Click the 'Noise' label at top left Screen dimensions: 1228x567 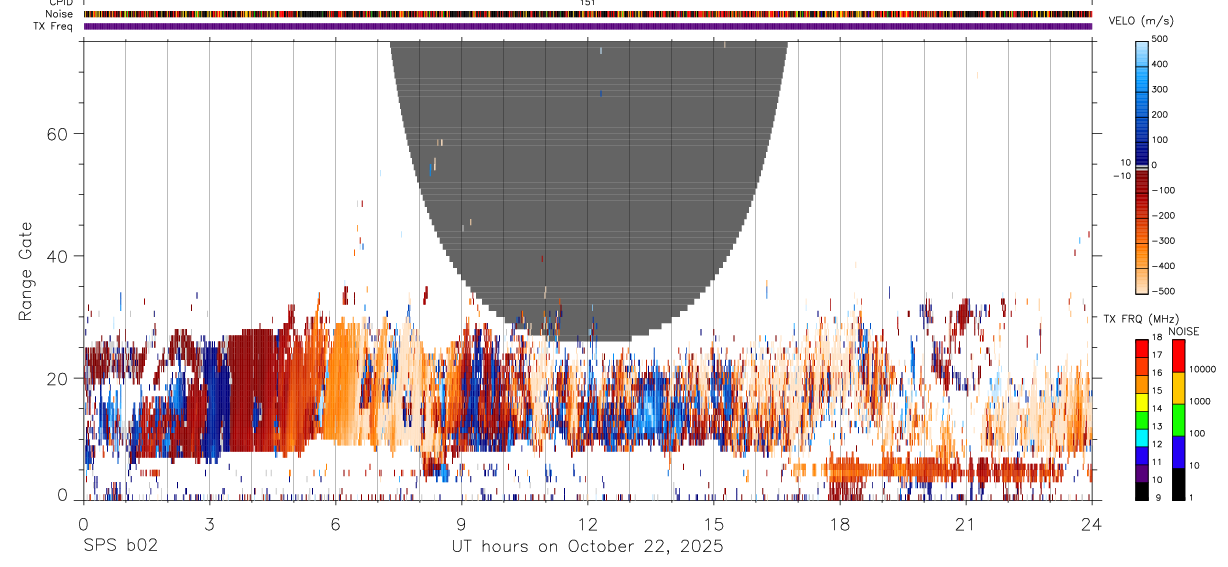pos(61,14)
